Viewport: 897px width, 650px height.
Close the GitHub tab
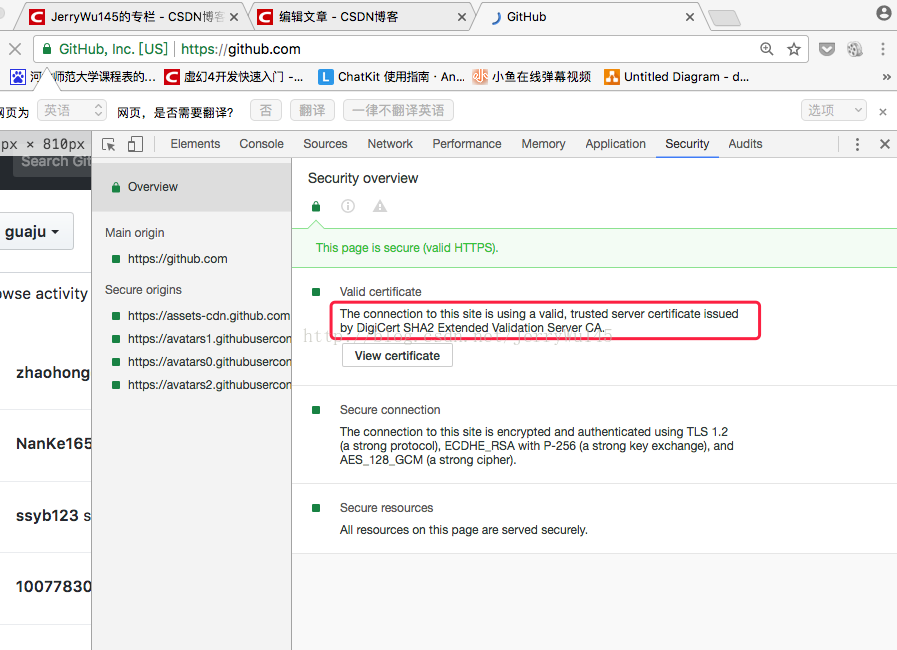(690, 17)
